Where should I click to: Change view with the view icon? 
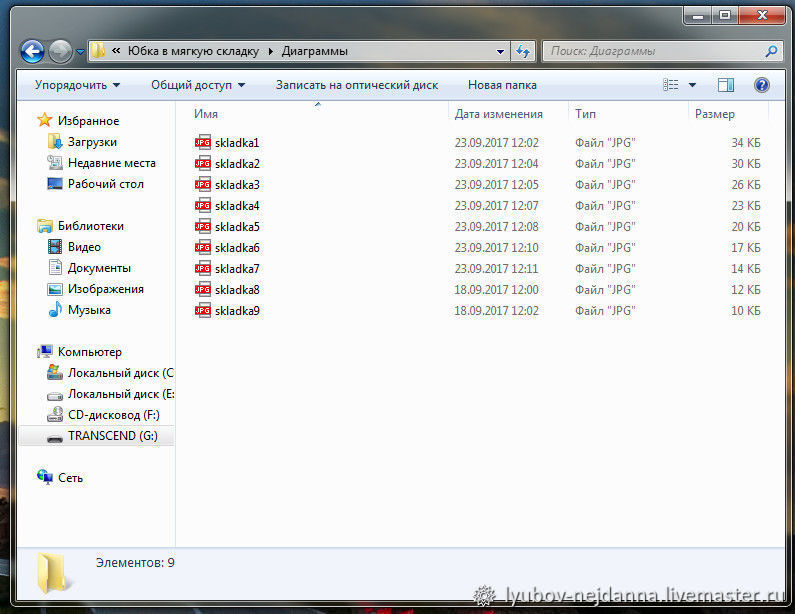click(x=670, y=85)
